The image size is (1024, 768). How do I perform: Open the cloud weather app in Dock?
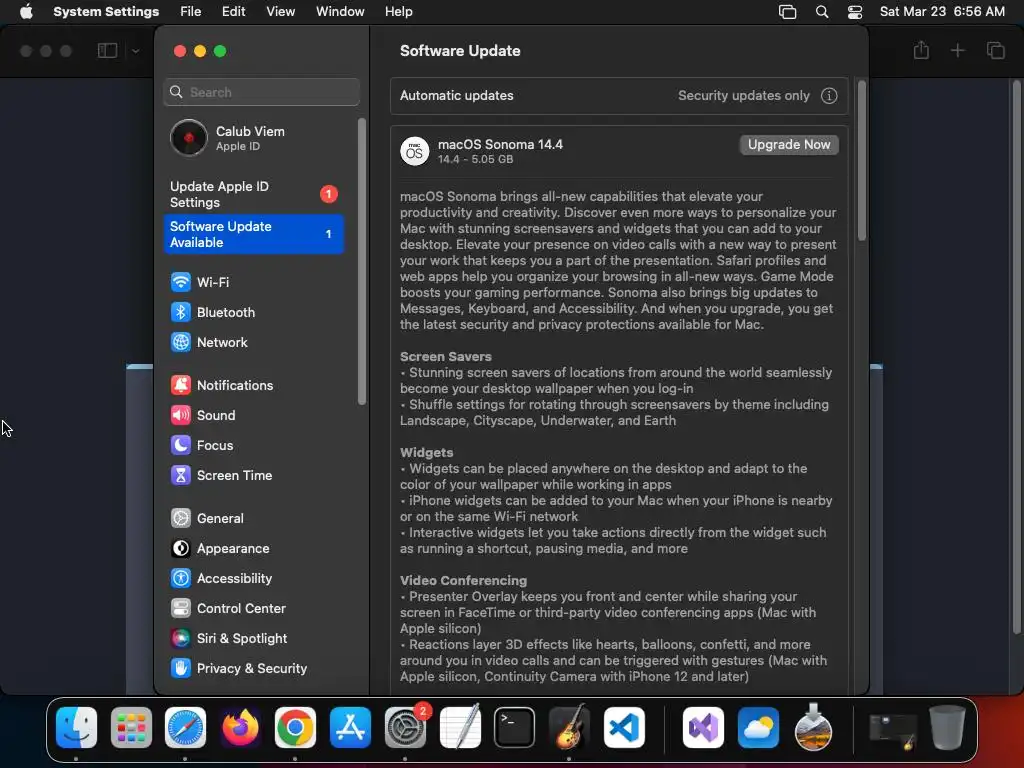[758, 728]
